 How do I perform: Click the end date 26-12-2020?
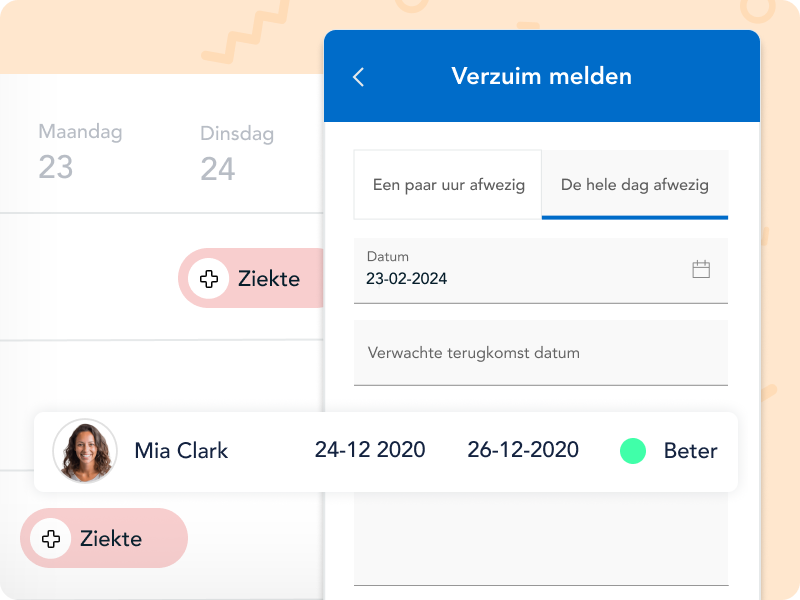[x=523, y=450]
